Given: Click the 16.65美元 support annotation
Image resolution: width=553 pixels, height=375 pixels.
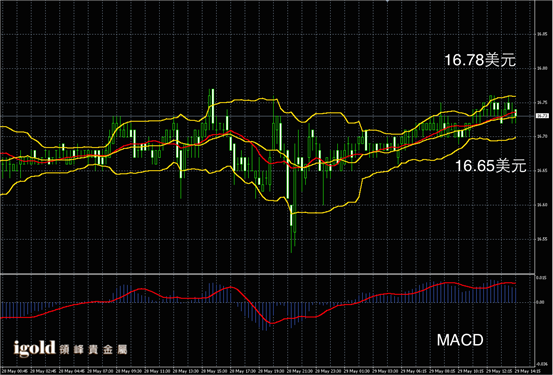Looking at the screenshot, I should [491, 166].
